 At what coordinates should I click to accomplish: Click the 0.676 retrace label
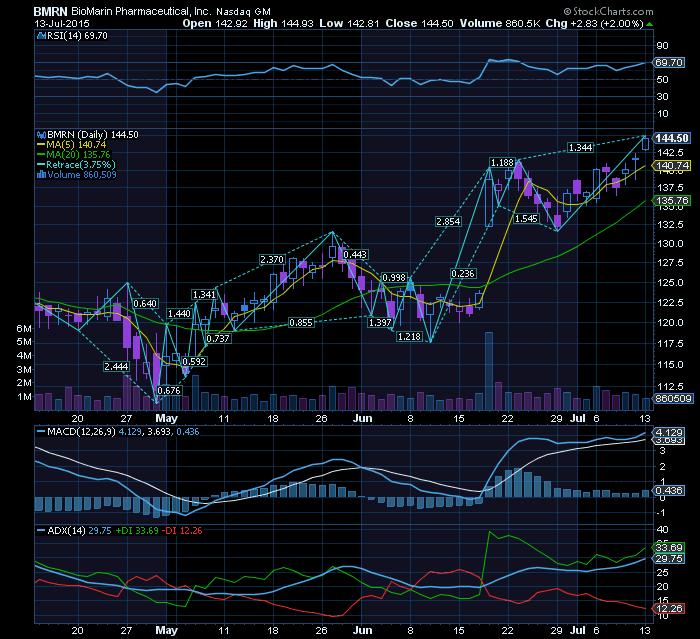tap(170, 390)
